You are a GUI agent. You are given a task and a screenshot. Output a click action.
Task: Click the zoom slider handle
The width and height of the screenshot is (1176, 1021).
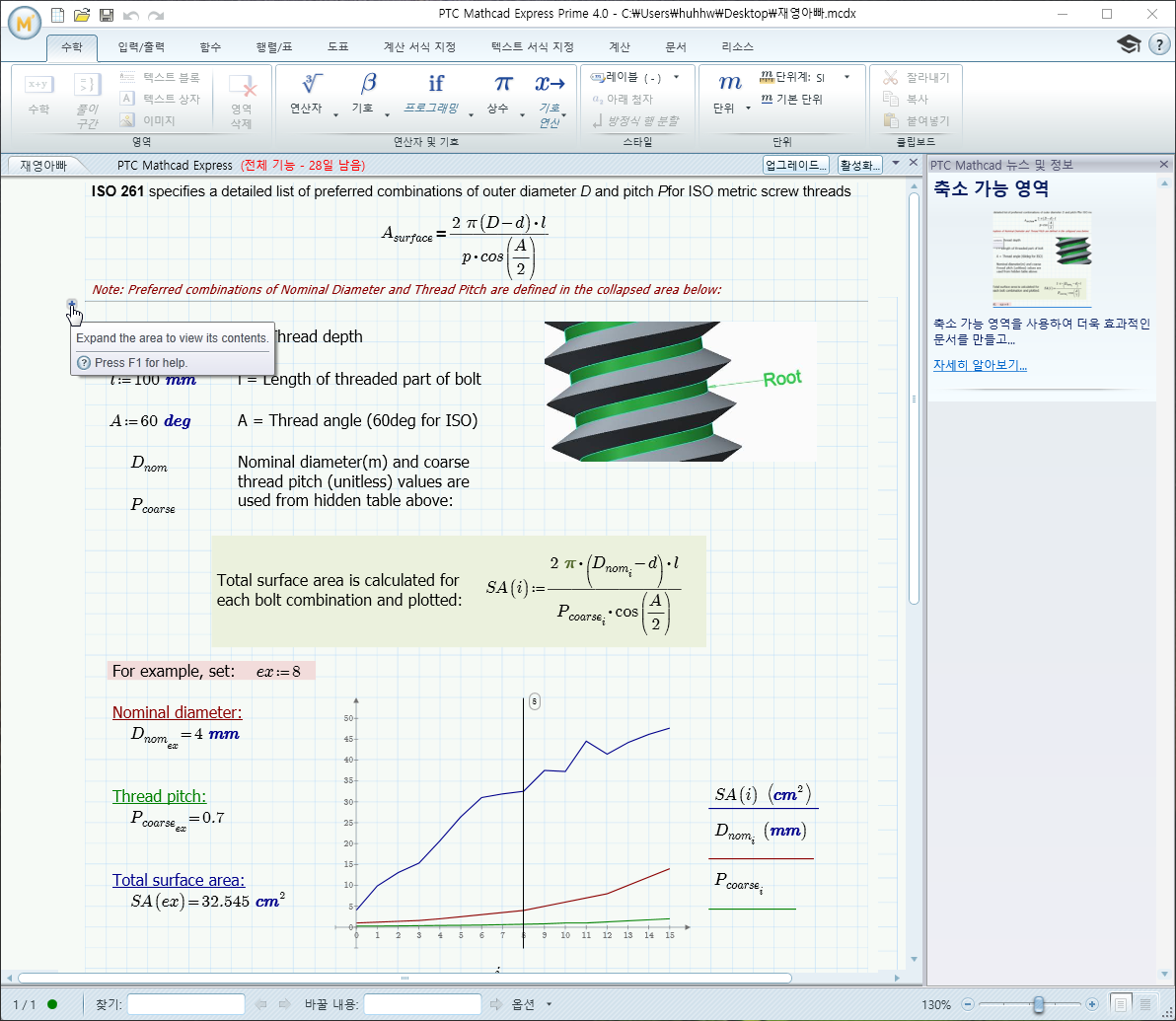point(1039,1004)
